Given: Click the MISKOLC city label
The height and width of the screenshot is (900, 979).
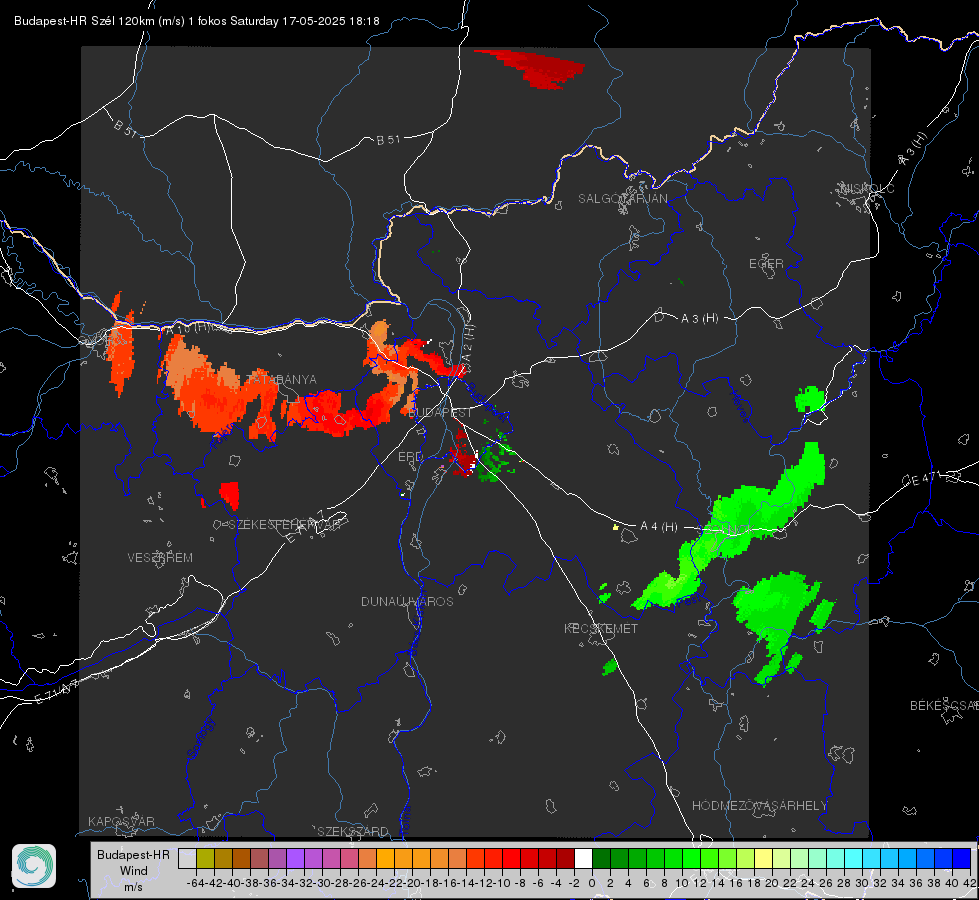Looking at the screenshot, I should click(867, 188).
